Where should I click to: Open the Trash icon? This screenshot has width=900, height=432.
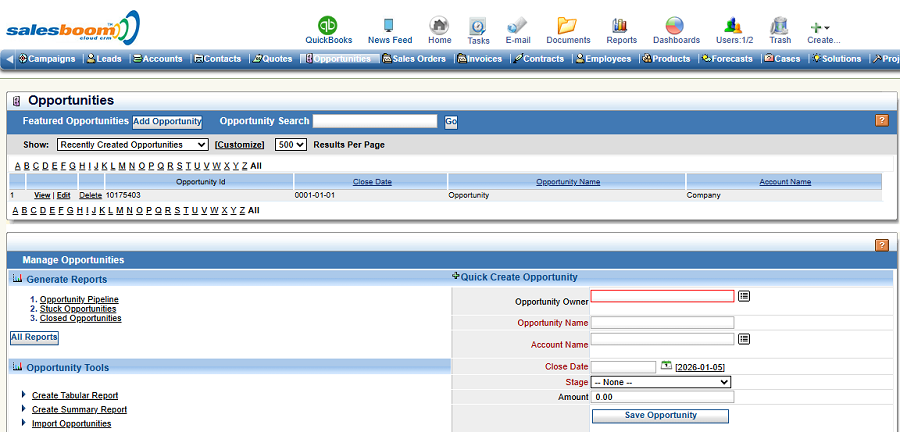[780, 25]
